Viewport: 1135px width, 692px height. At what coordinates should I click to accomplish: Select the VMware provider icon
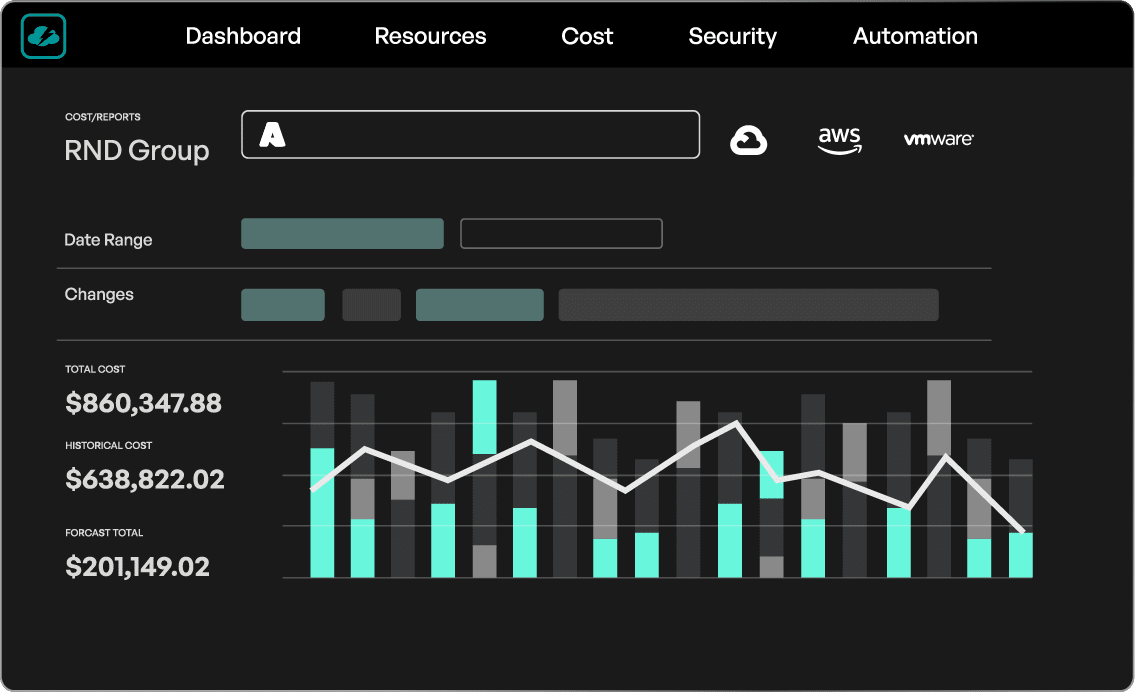[x=938, y=139]
